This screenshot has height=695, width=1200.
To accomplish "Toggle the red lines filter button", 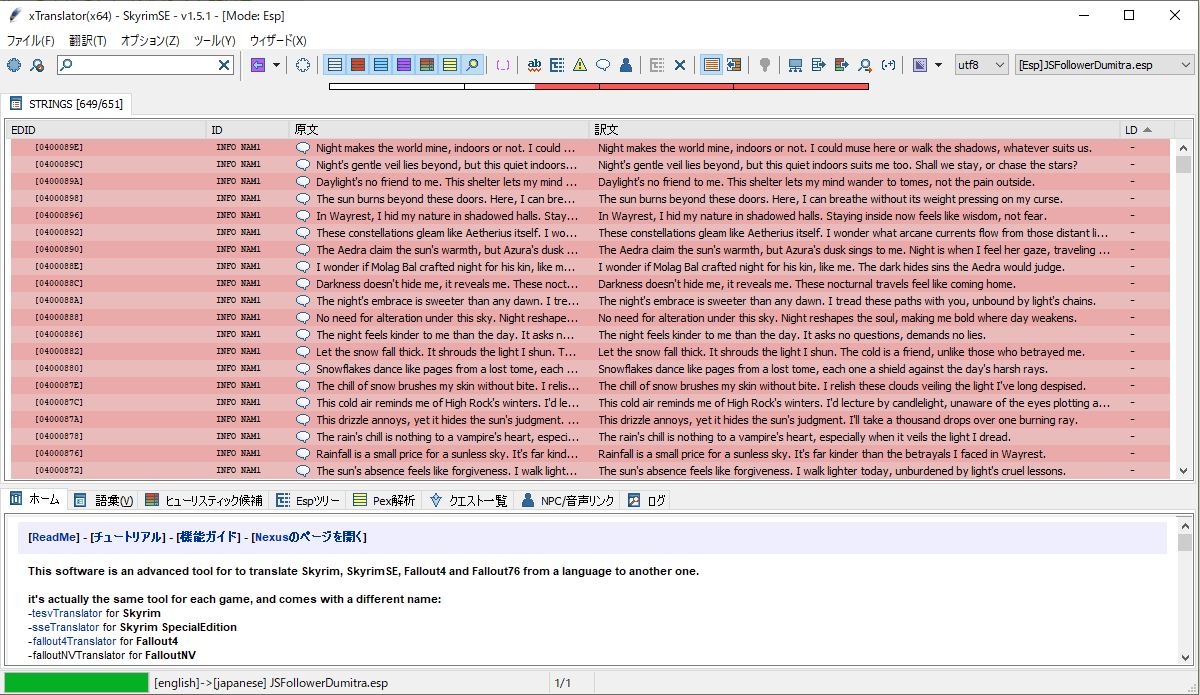I will (x=358, y=65).
